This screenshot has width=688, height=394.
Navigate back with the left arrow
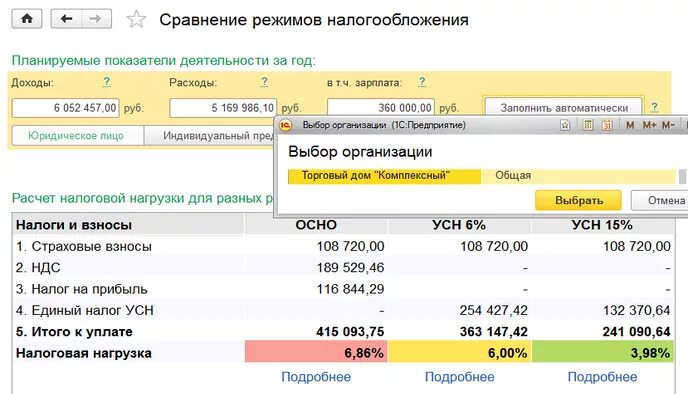click(x=66, y=19)
